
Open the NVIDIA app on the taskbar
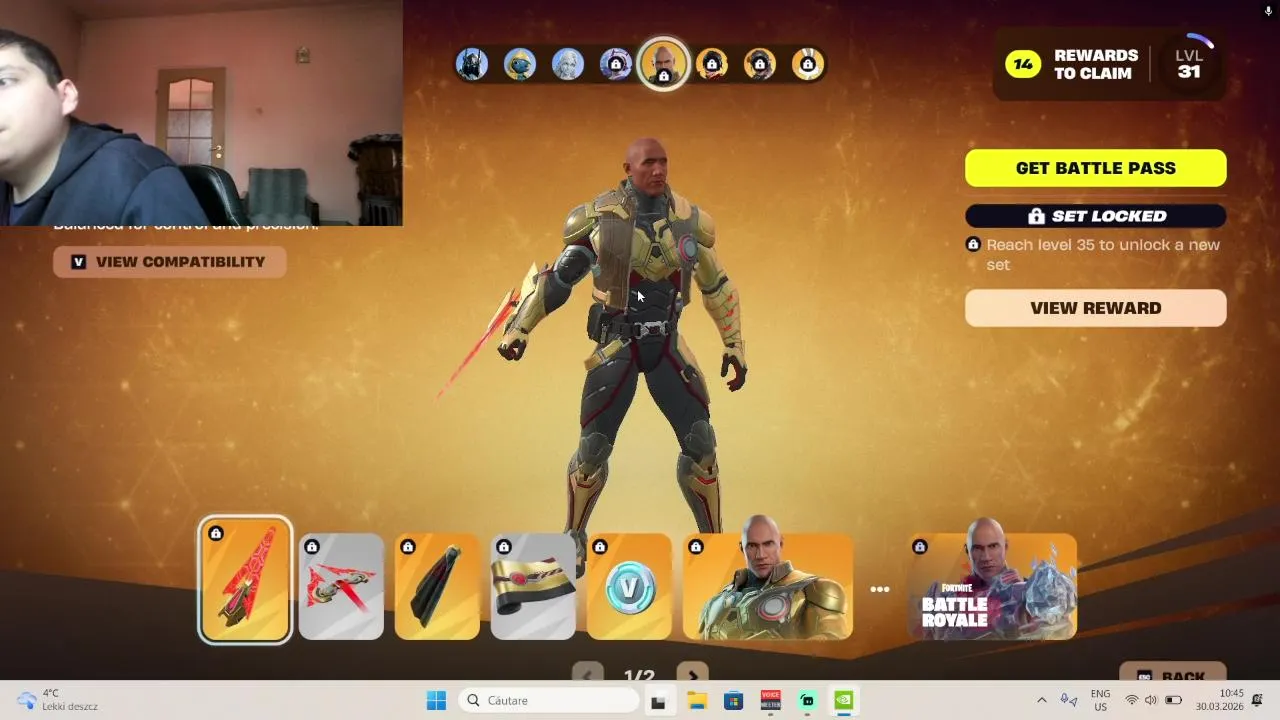click(x=844, y=701)
